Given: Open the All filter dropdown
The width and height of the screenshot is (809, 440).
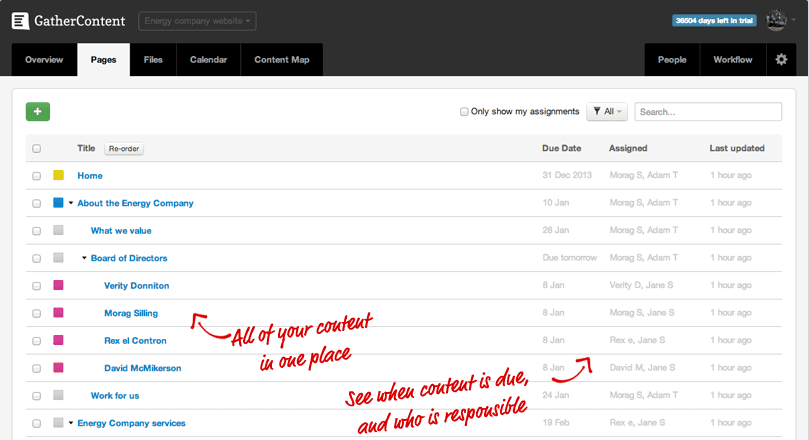Looking at the screenshot, I should (x=607, y=112).
